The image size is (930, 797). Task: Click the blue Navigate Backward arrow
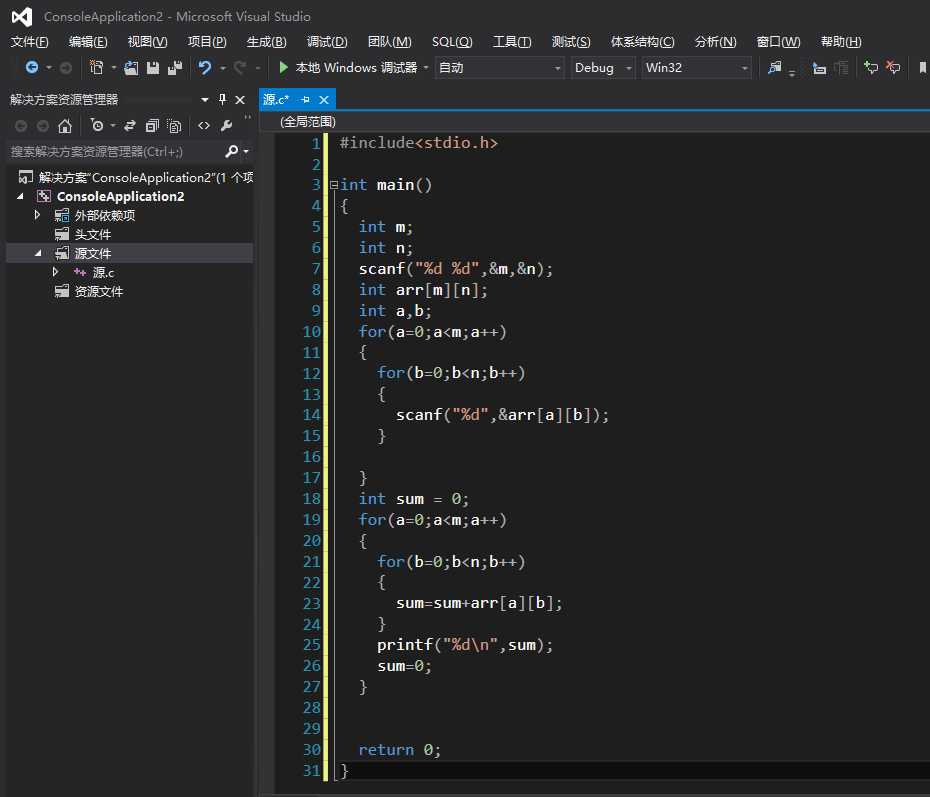[32, 68]
